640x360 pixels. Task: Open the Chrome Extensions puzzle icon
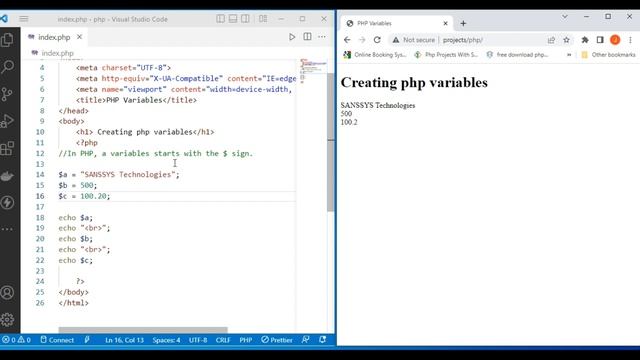tap(585, 40)
